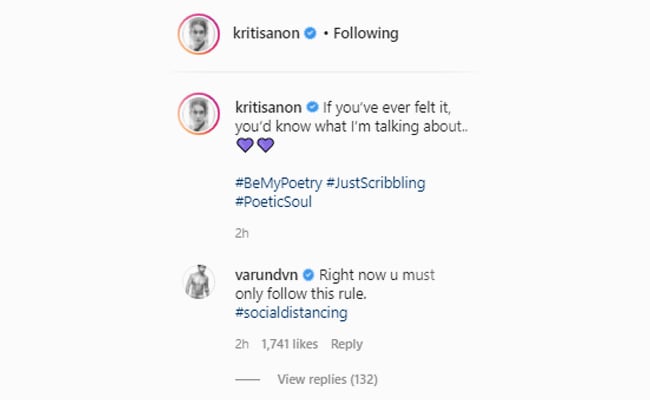This screenshot has height=400, width=650.
Task: Click the 2h timestamp under the caption
Action: click(x=242, y=233)
